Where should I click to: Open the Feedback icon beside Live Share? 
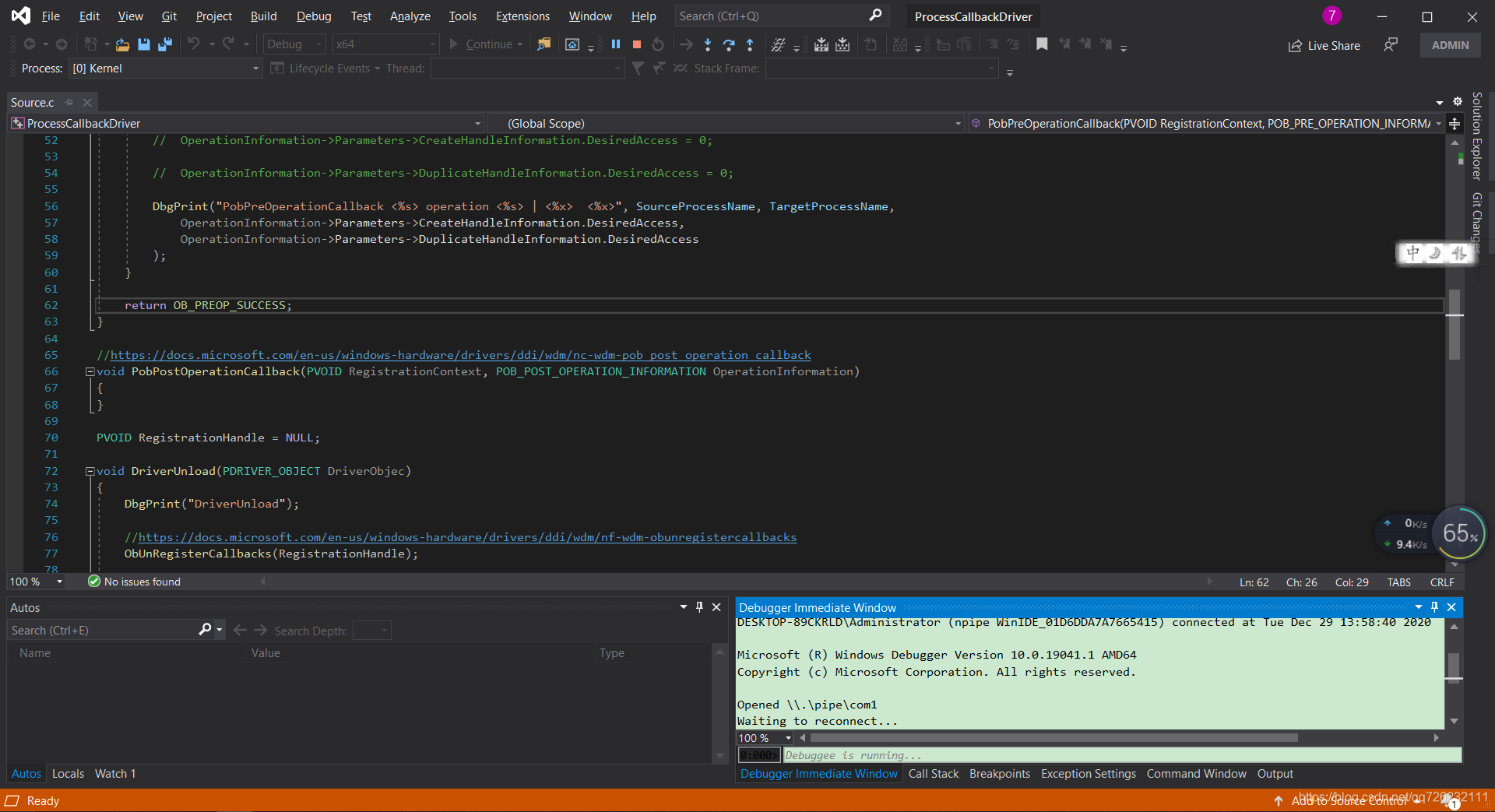tap(1391, 45)
